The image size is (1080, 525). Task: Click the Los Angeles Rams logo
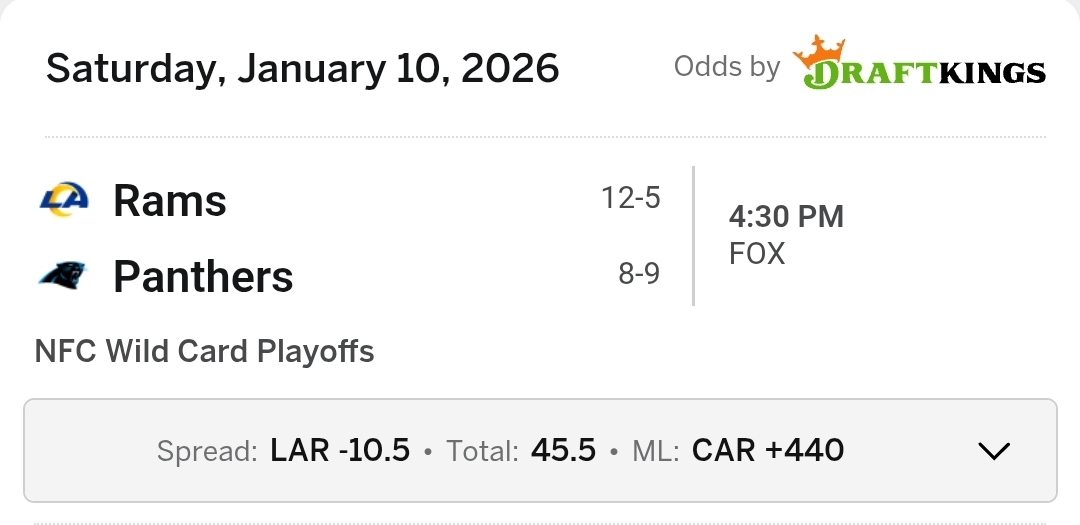tap(64, 200)
